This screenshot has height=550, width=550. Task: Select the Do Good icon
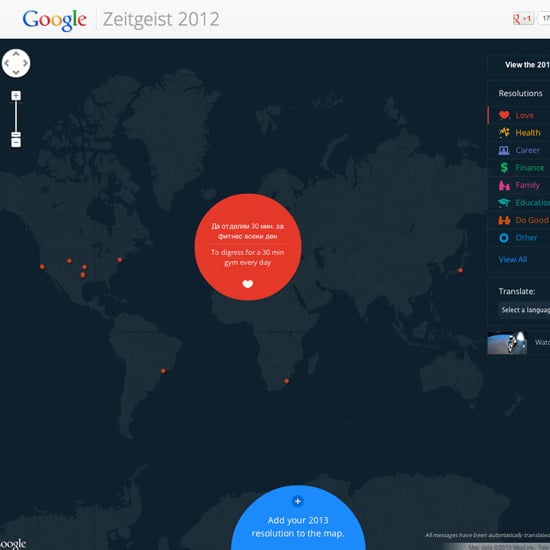[504, 220]
